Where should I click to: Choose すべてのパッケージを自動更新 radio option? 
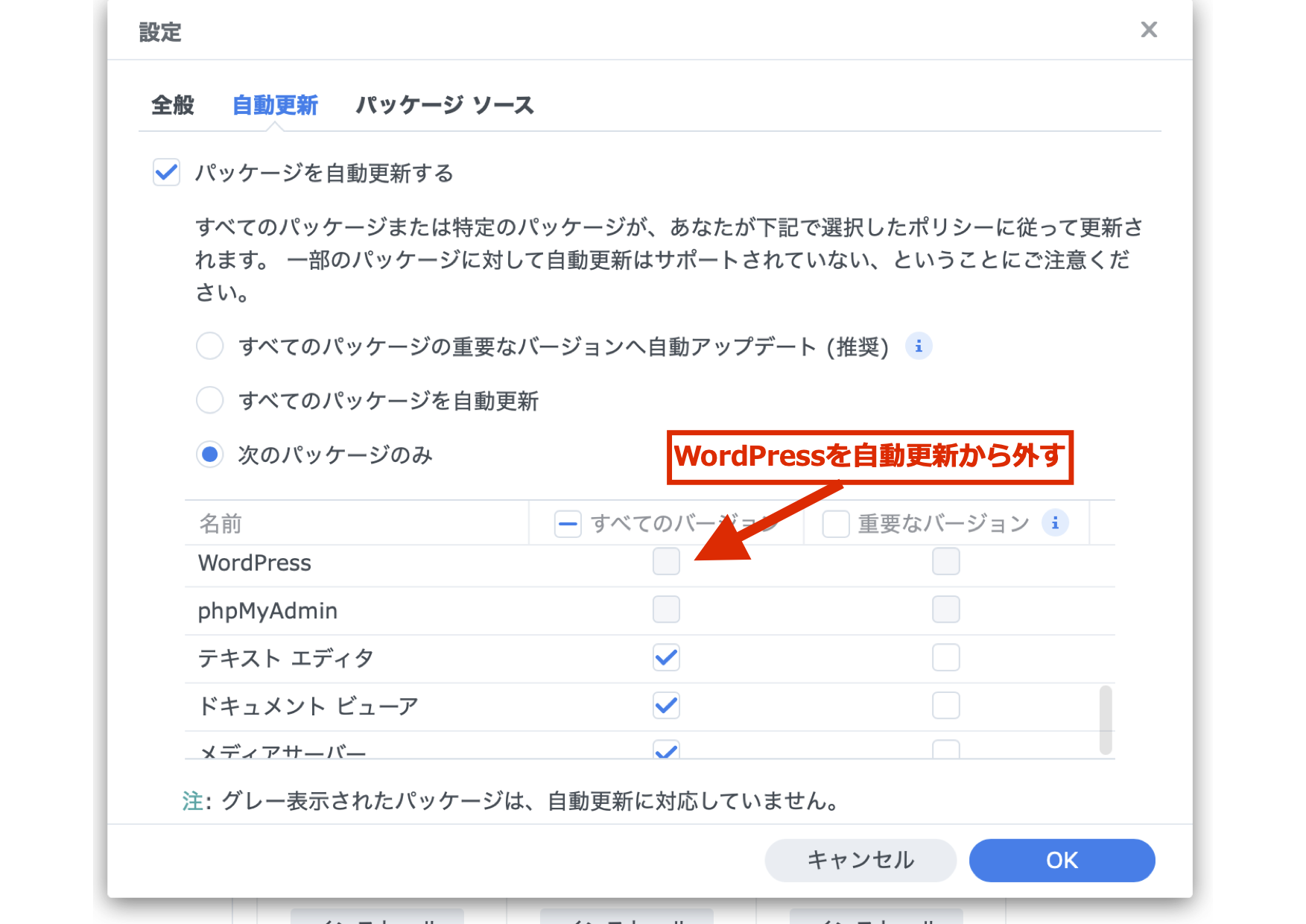coord(210,400)
